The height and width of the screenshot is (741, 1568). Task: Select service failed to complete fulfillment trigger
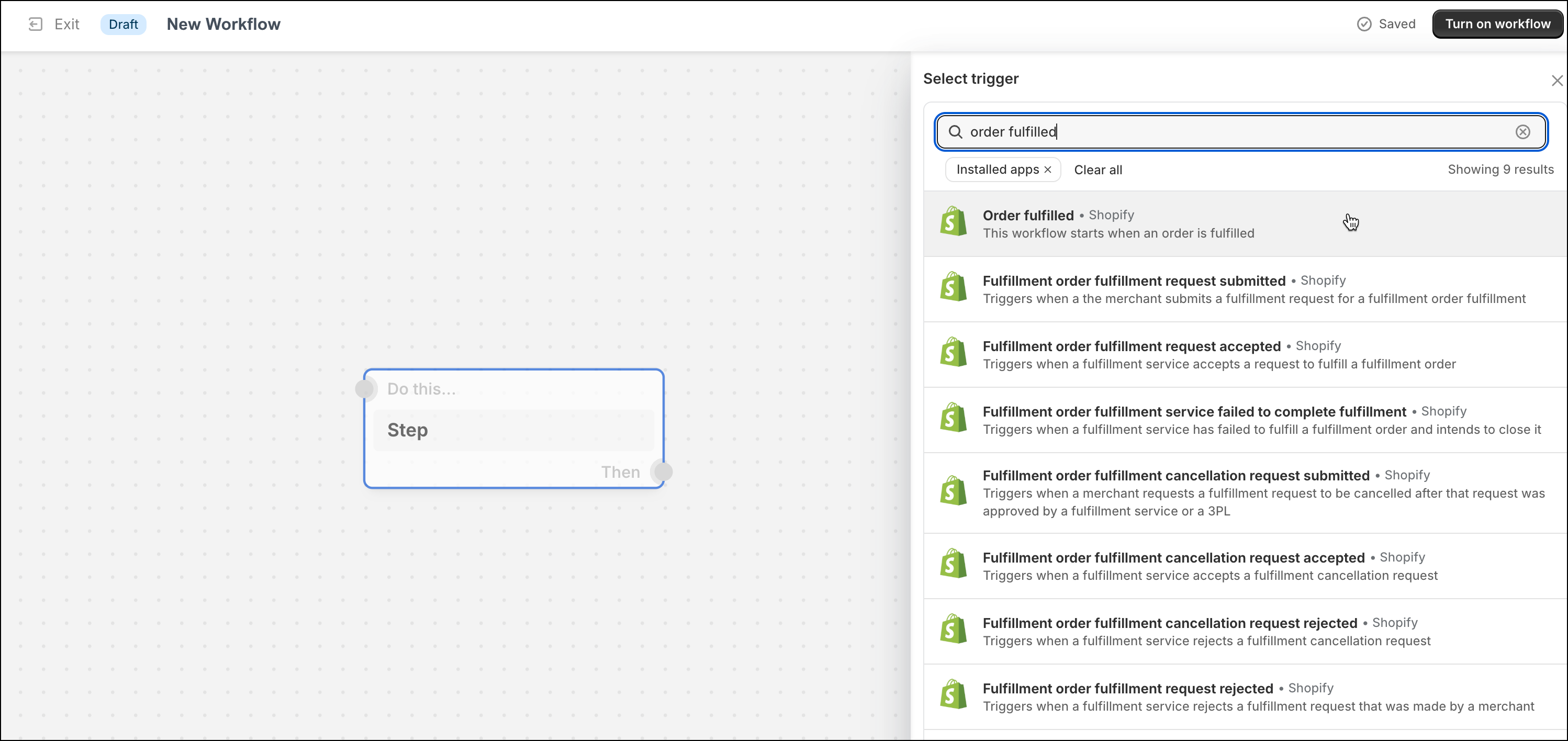(1194, 412)
